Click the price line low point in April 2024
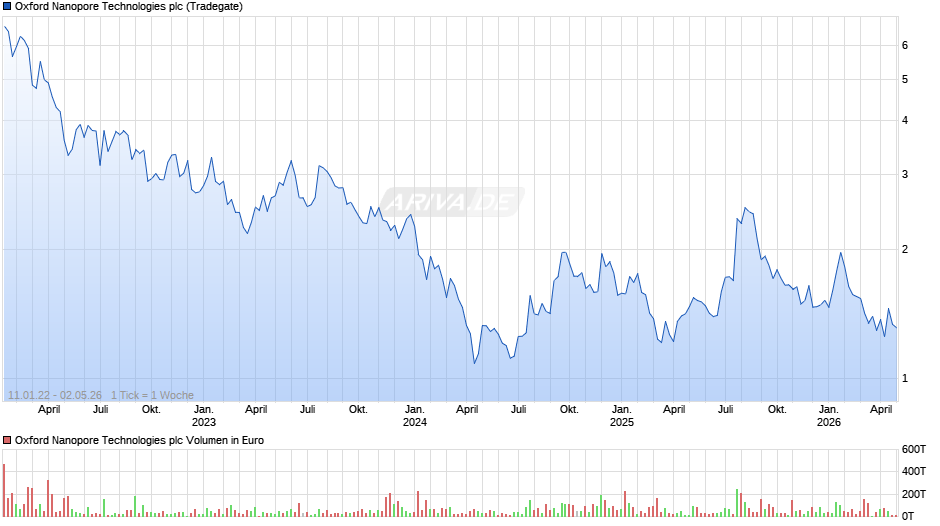940x526 pixels. pyautogui.click(x=474, y=363)
